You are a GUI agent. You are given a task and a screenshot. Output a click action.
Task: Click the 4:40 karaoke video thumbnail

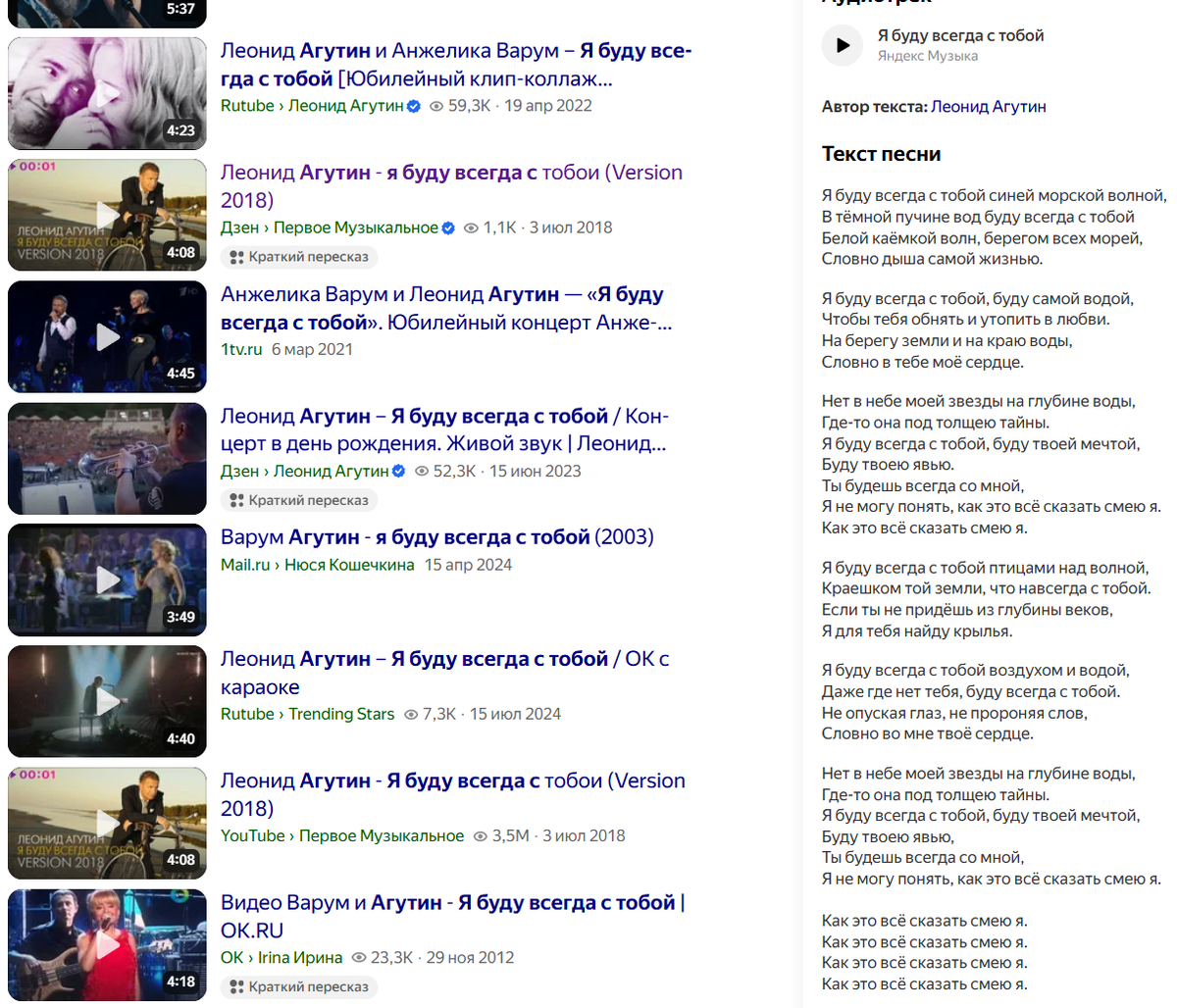(107, 701)
